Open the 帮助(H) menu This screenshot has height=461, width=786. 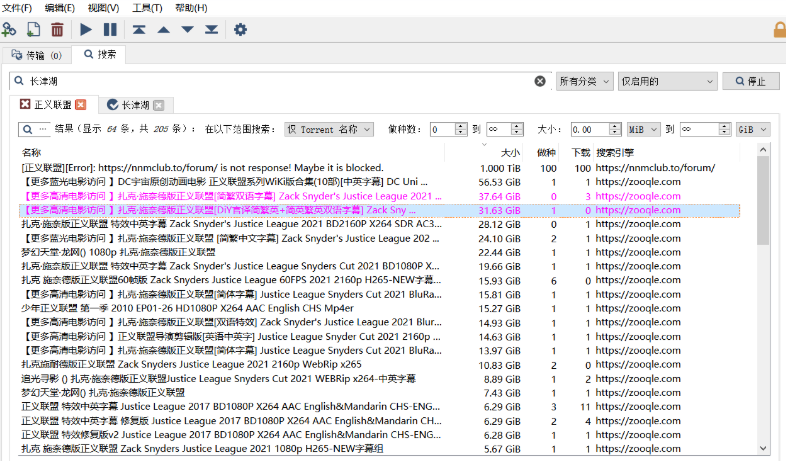(x=191, y=8)
